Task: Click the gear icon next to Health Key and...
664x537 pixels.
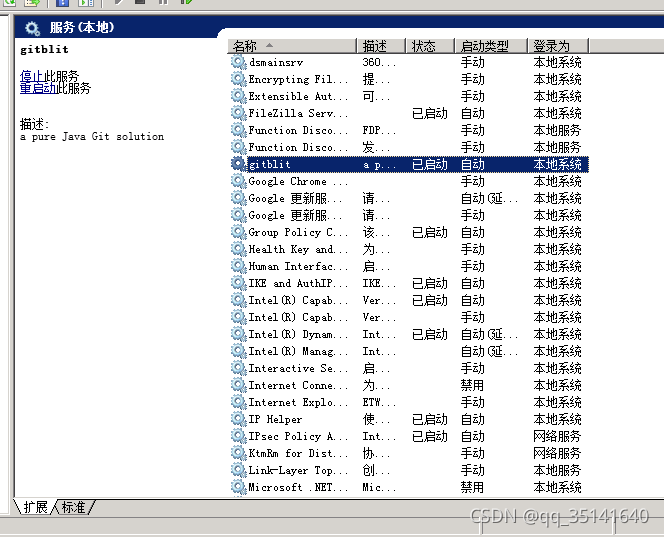Action: pyautogui.click(x=238, y=249)
